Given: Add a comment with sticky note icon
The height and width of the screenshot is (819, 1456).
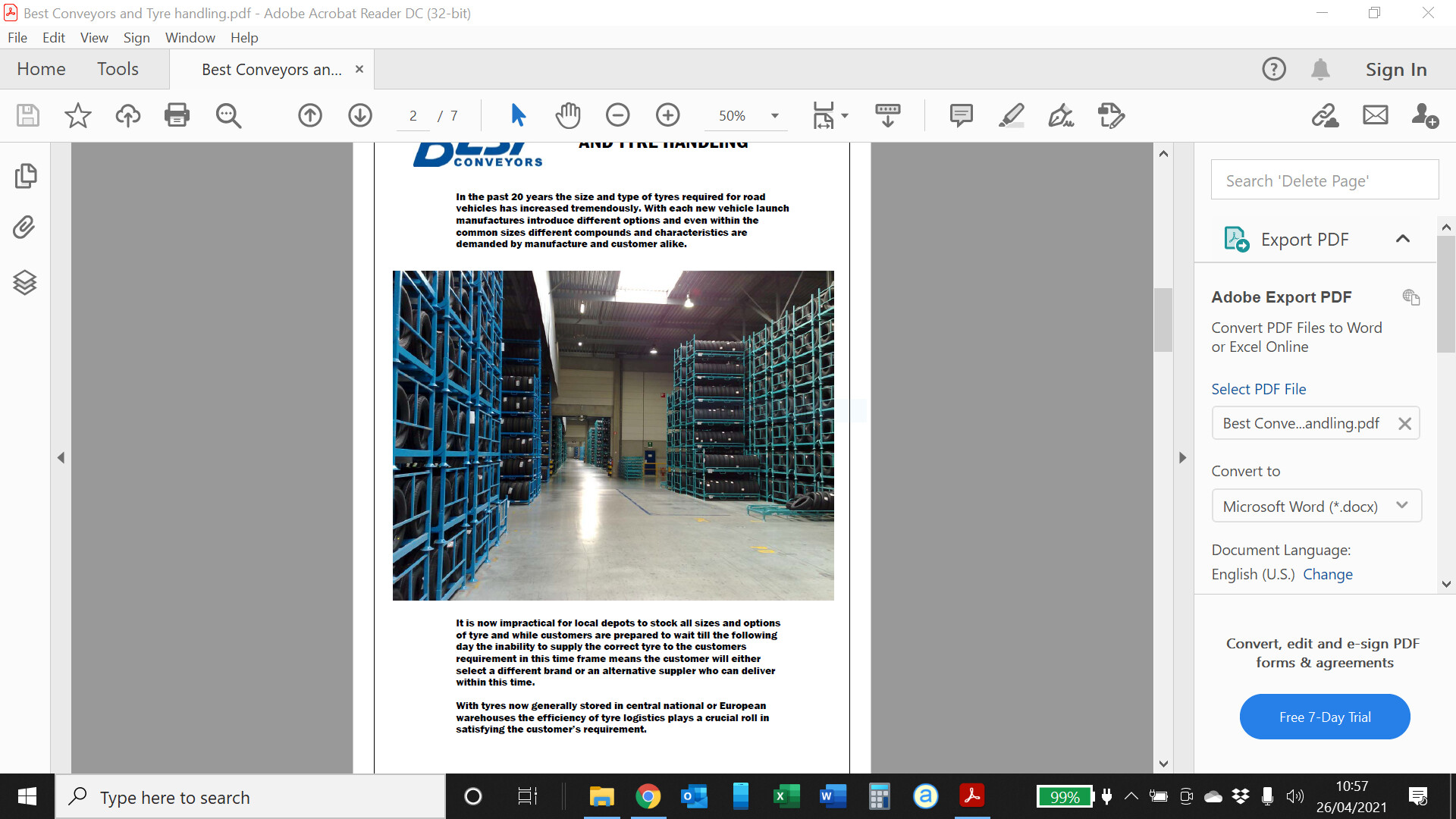Looking at the screenshot, I should point(961,115).
